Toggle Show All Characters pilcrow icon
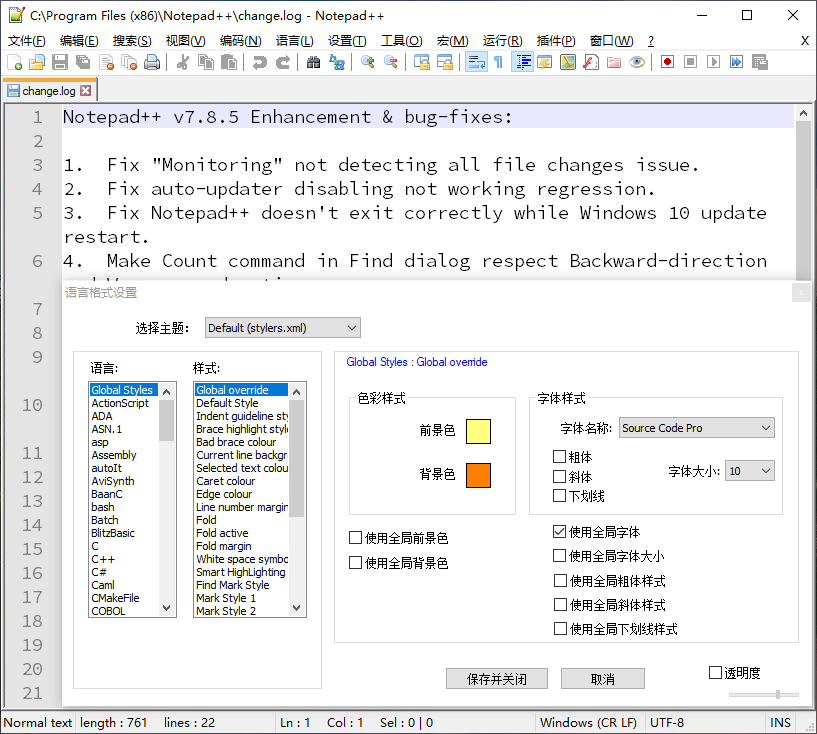The width and height of the screenshot is (817, 734). (x=499, y=63)
